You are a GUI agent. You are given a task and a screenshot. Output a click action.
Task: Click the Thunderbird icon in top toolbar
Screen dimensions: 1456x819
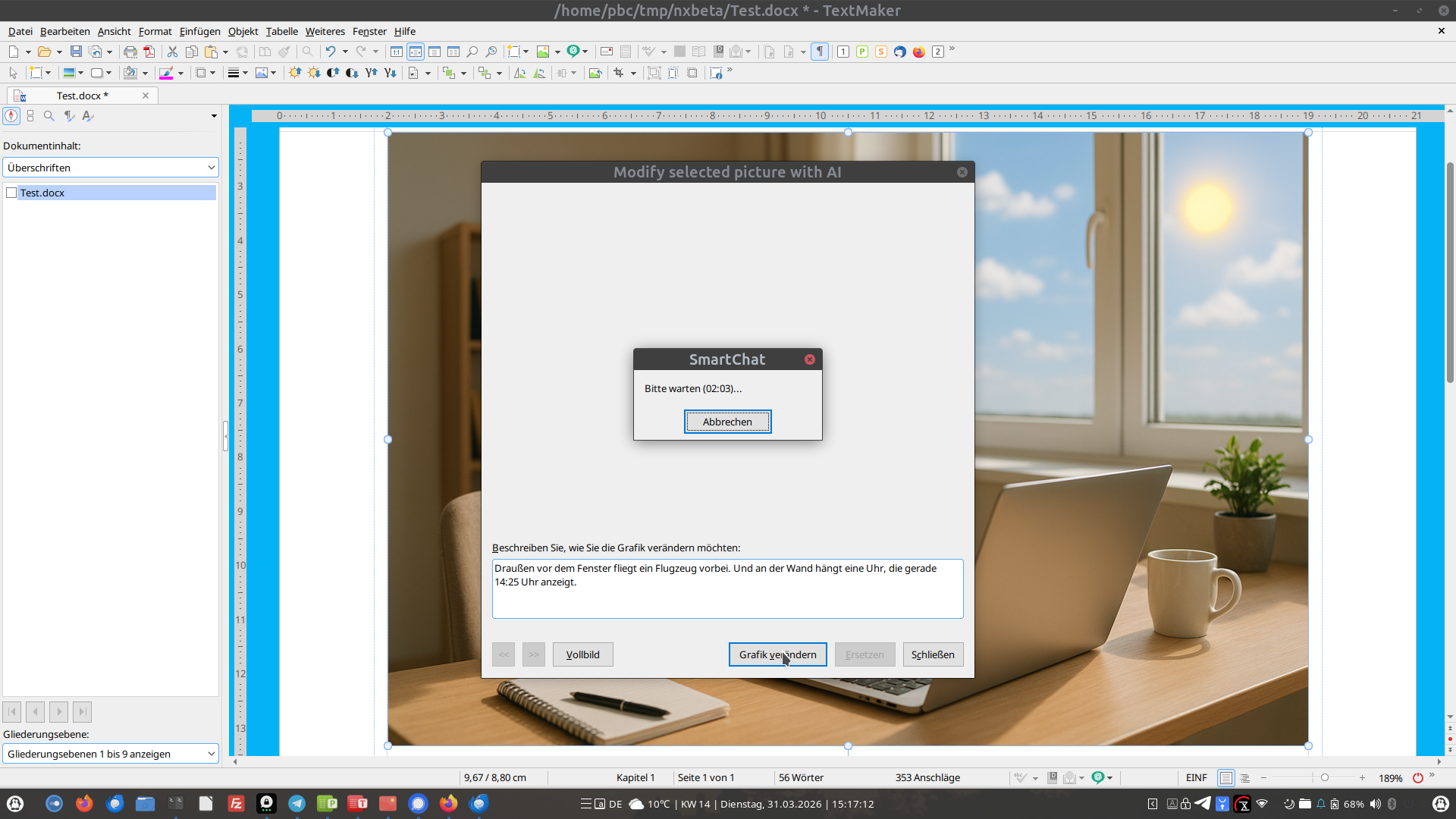(x=900, y=52)
